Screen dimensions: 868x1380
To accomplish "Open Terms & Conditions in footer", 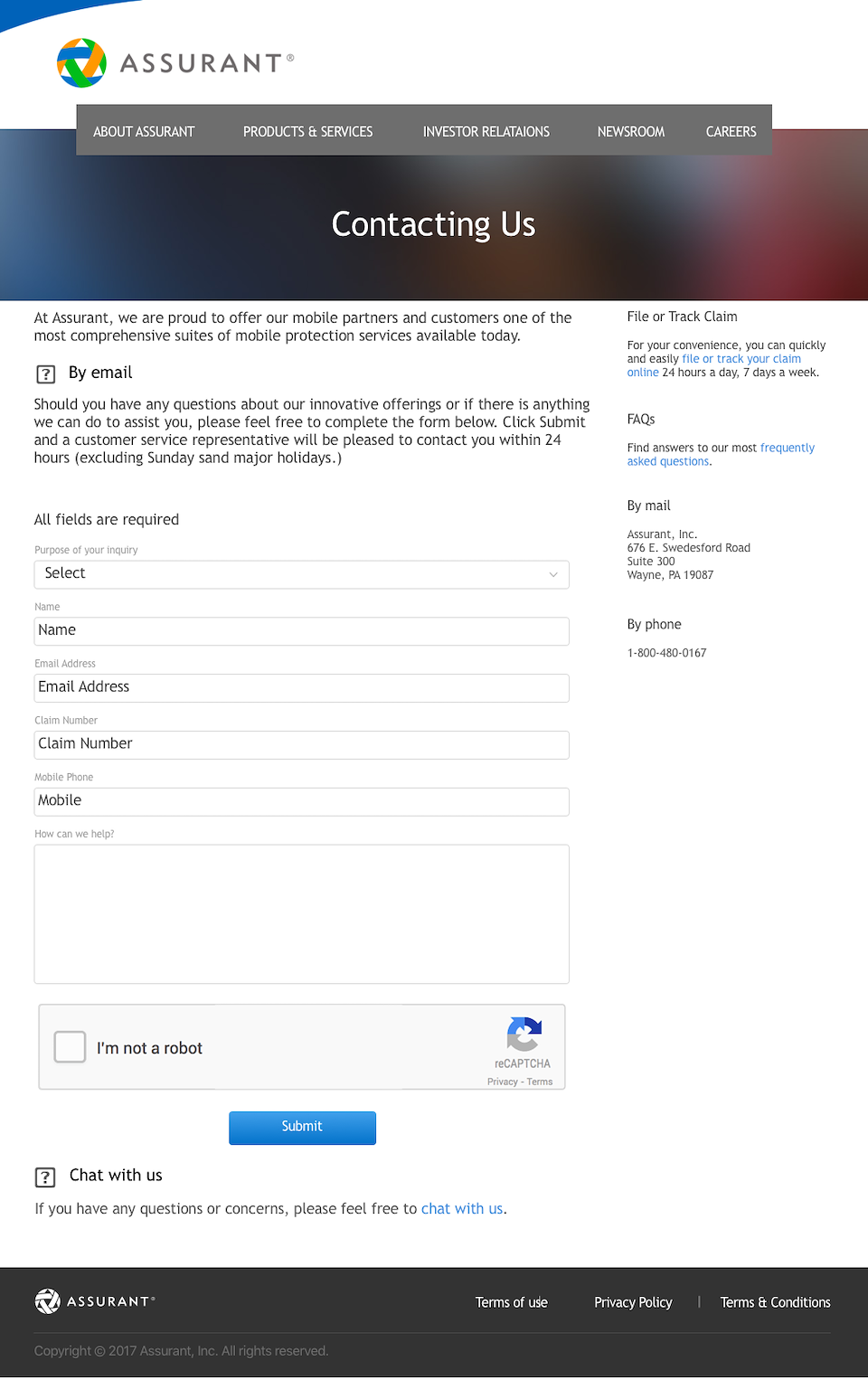I will coord(776,1302).
